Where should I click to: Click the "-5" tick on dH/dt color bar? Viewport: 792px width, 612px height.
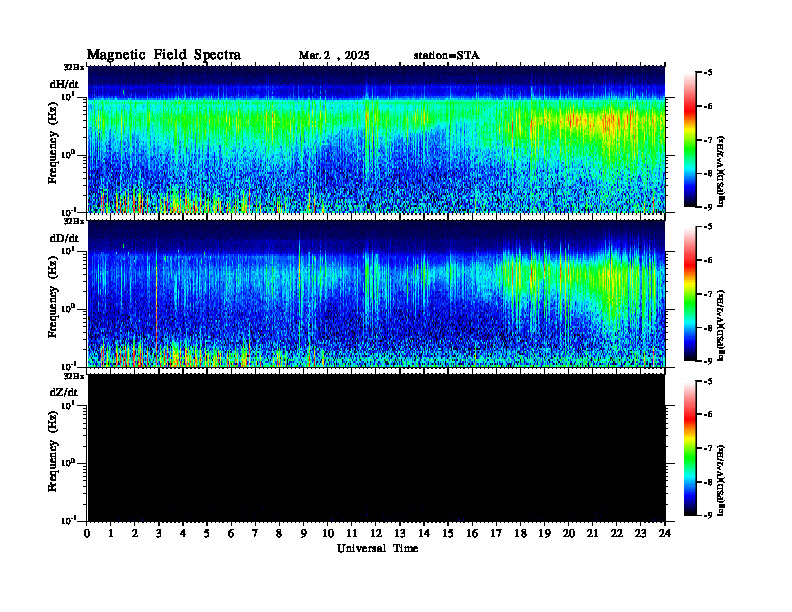(707, 73)
